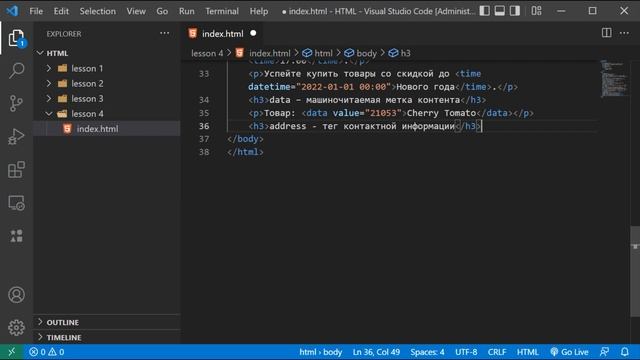The height and width of the screenshot is (360, 640).
Task: Open the Manage gear menu
Action: (16, 327)
